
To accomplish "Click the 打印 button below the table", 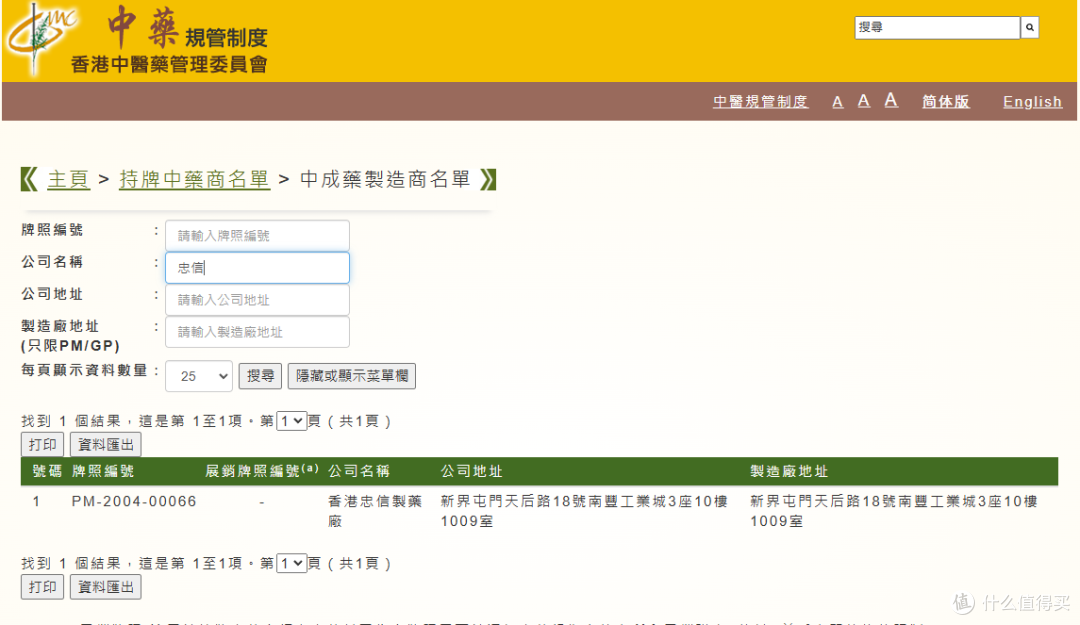I will pyautogui.click(x=42, y=587).
